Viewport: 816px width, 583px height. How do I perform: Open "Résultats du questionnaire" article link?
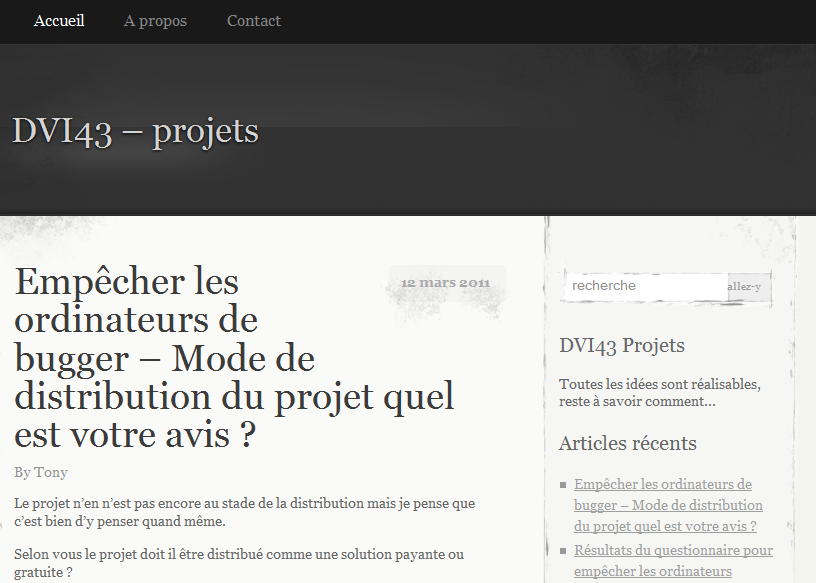[673, 550]
